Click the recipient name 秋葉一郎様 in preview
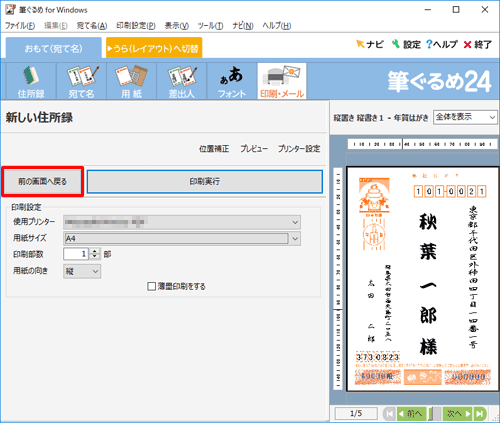Image resolution: width=500 pixels, height=423 pixels. [428, 284]
